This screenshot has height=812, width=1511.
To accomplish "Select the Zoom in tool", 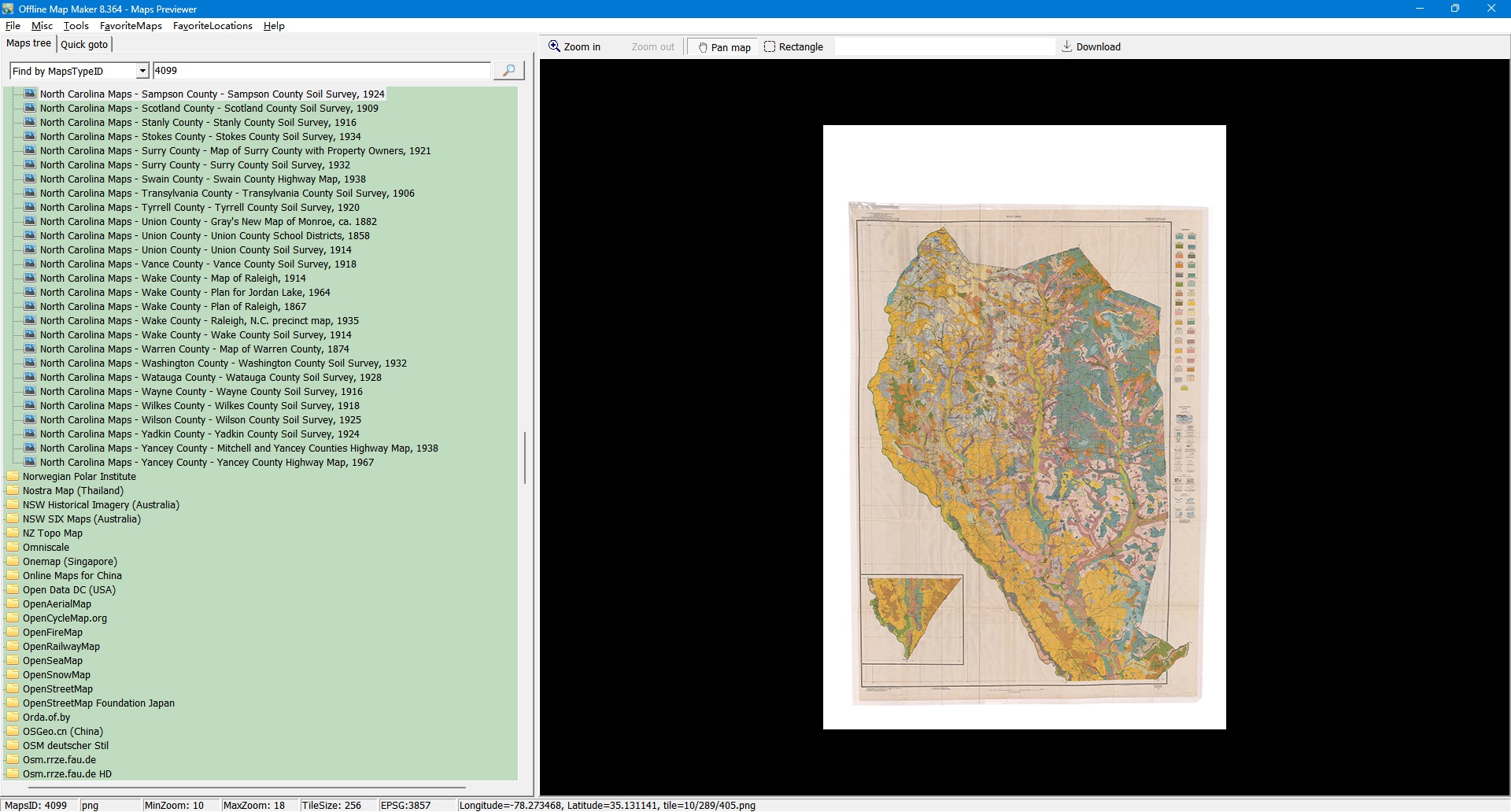I will click(574, 47).
